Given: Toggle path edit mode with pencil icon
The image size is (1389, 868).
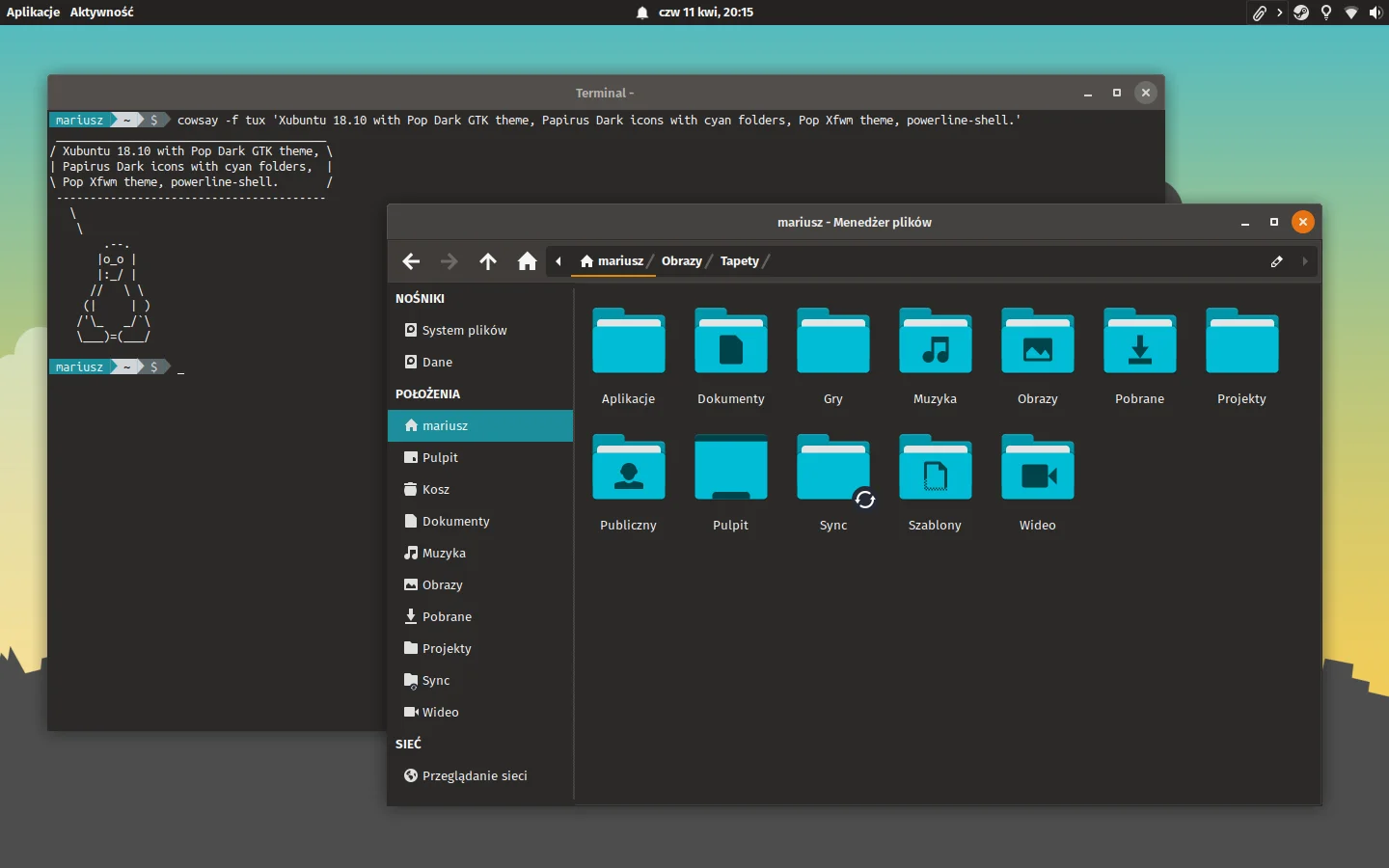Looking at the screenshot, I should point(1277,261).
